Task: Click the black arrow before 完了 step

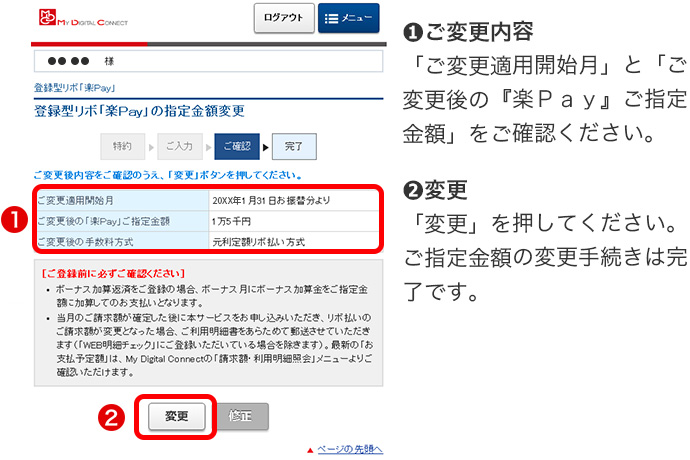Action: tap(266, 146)
